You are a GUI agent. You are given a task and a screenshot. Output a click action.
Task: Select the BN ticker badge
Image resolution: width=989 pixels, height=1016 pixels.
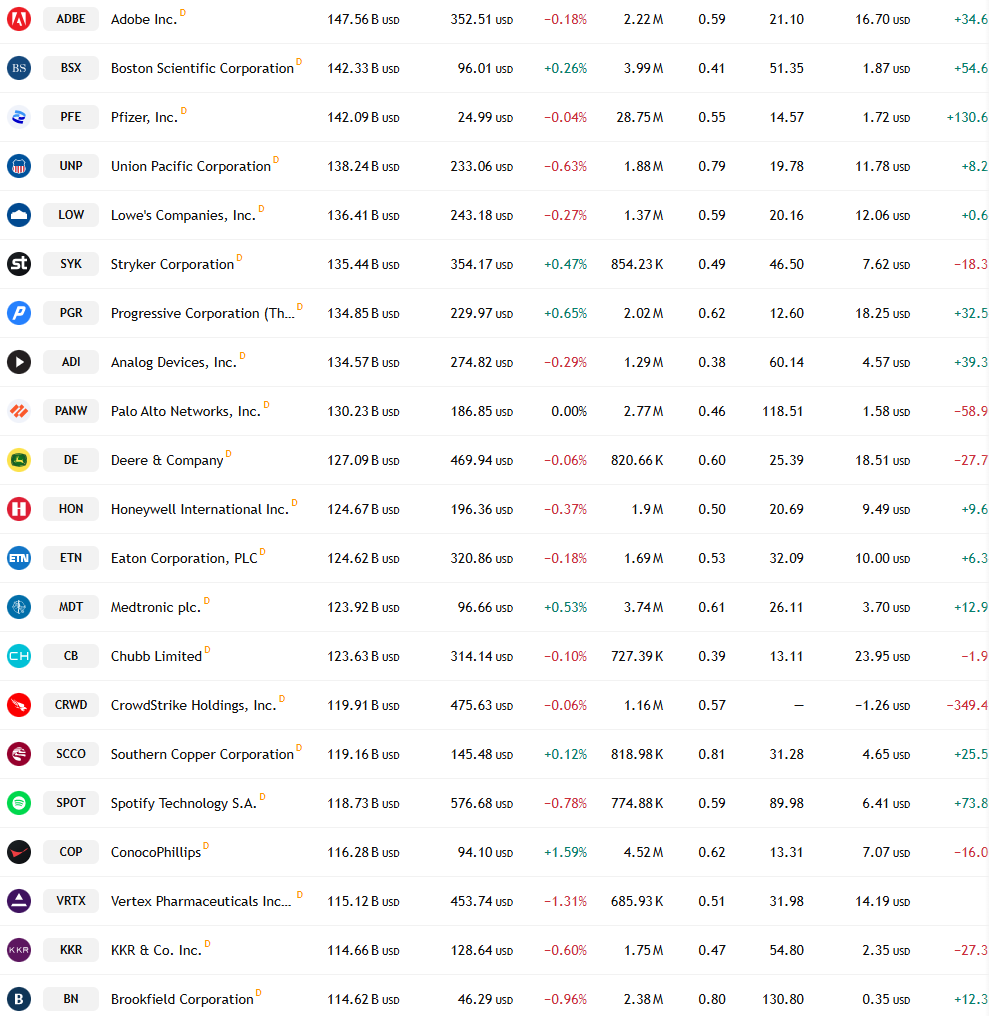pyautogui.click(x=71, y=999)
